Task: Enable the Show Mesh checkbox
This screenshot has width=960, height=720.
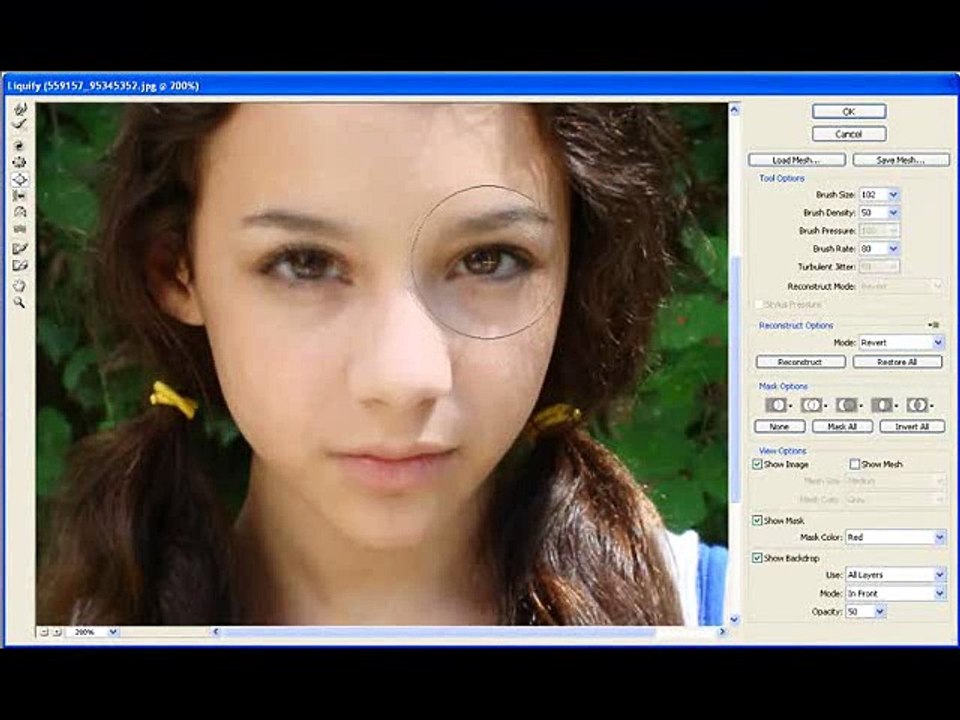Action: coord(855,464)
